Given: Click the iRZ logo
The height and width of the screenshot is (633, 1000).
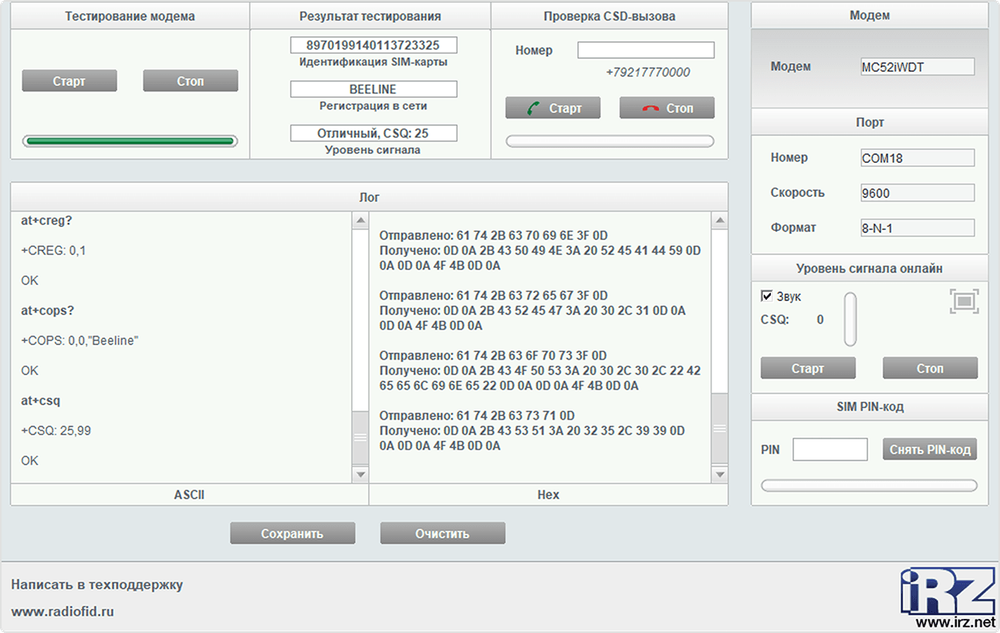Looking at the screenshot, I should coord(945,591).
